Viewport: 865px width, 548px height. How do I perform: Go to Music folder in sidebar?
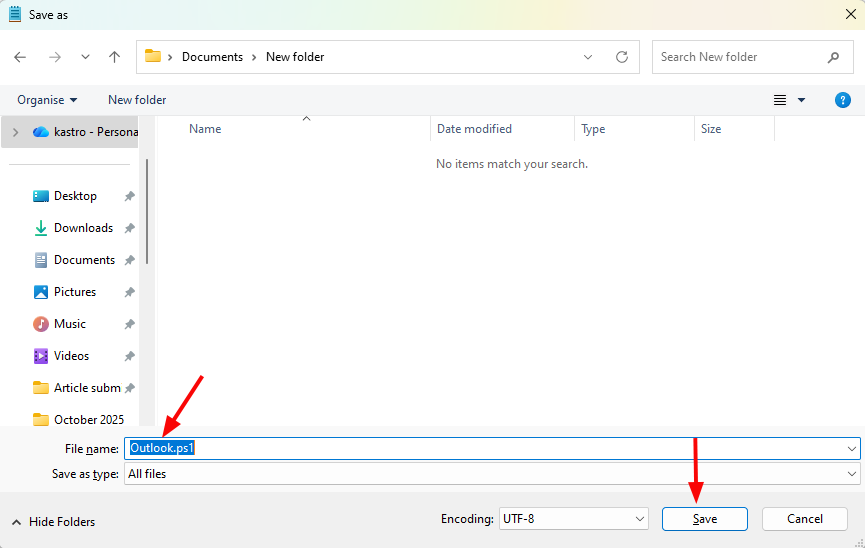click(x=70, y=324)
